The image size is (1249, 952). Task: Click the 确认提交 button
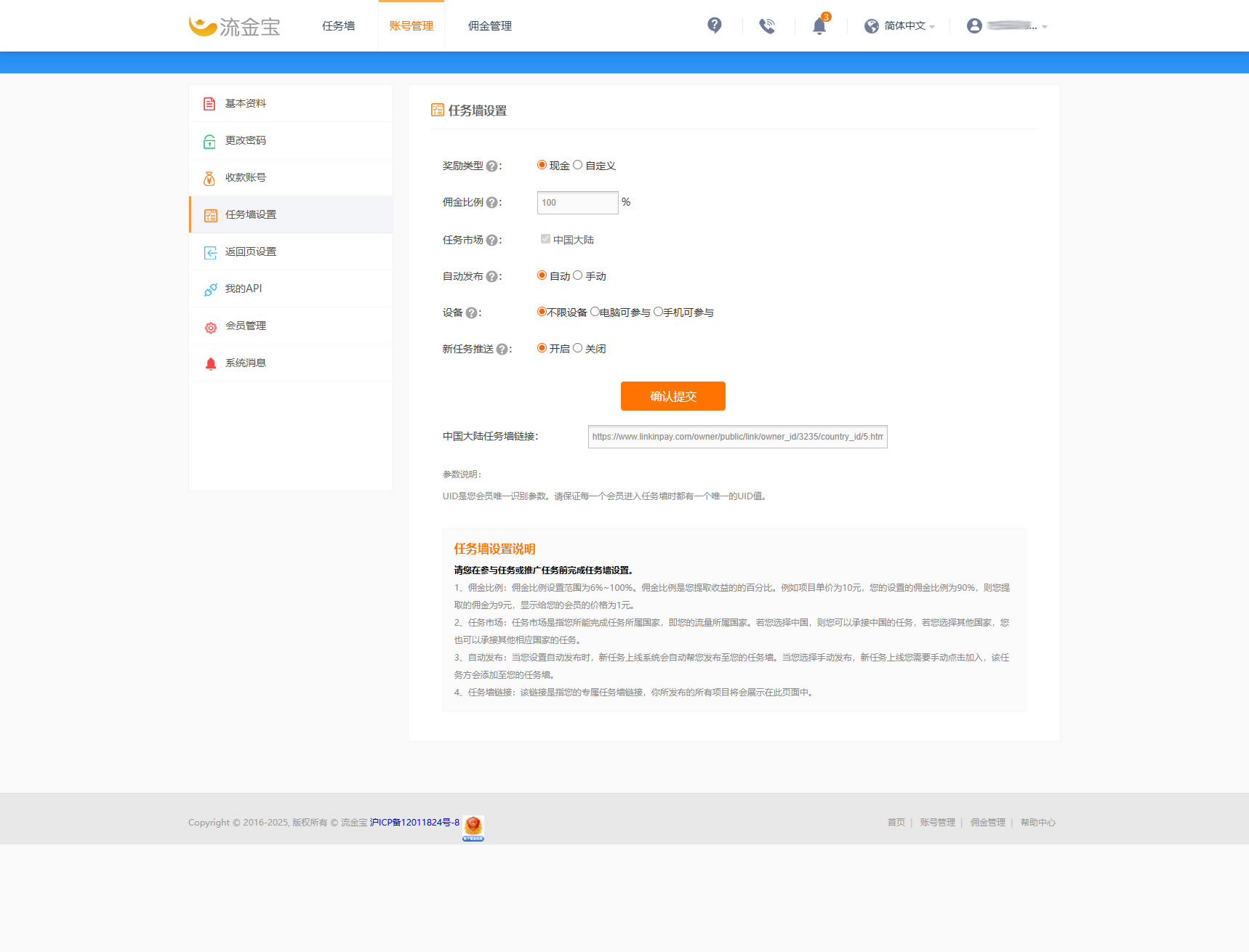click(x=672, y=396)
